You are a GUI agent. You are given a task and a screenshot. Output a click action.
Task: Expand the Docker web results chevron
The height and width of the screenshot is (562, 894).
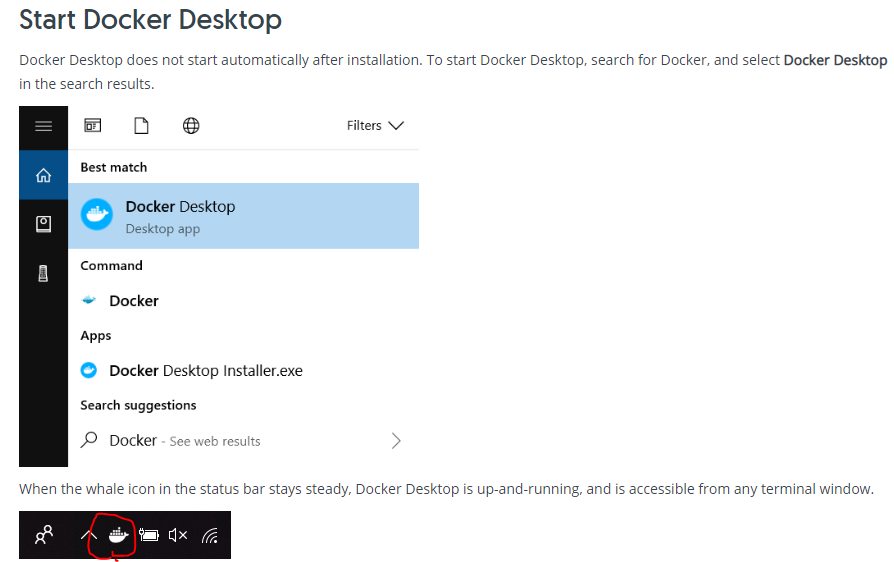point(396,441)
